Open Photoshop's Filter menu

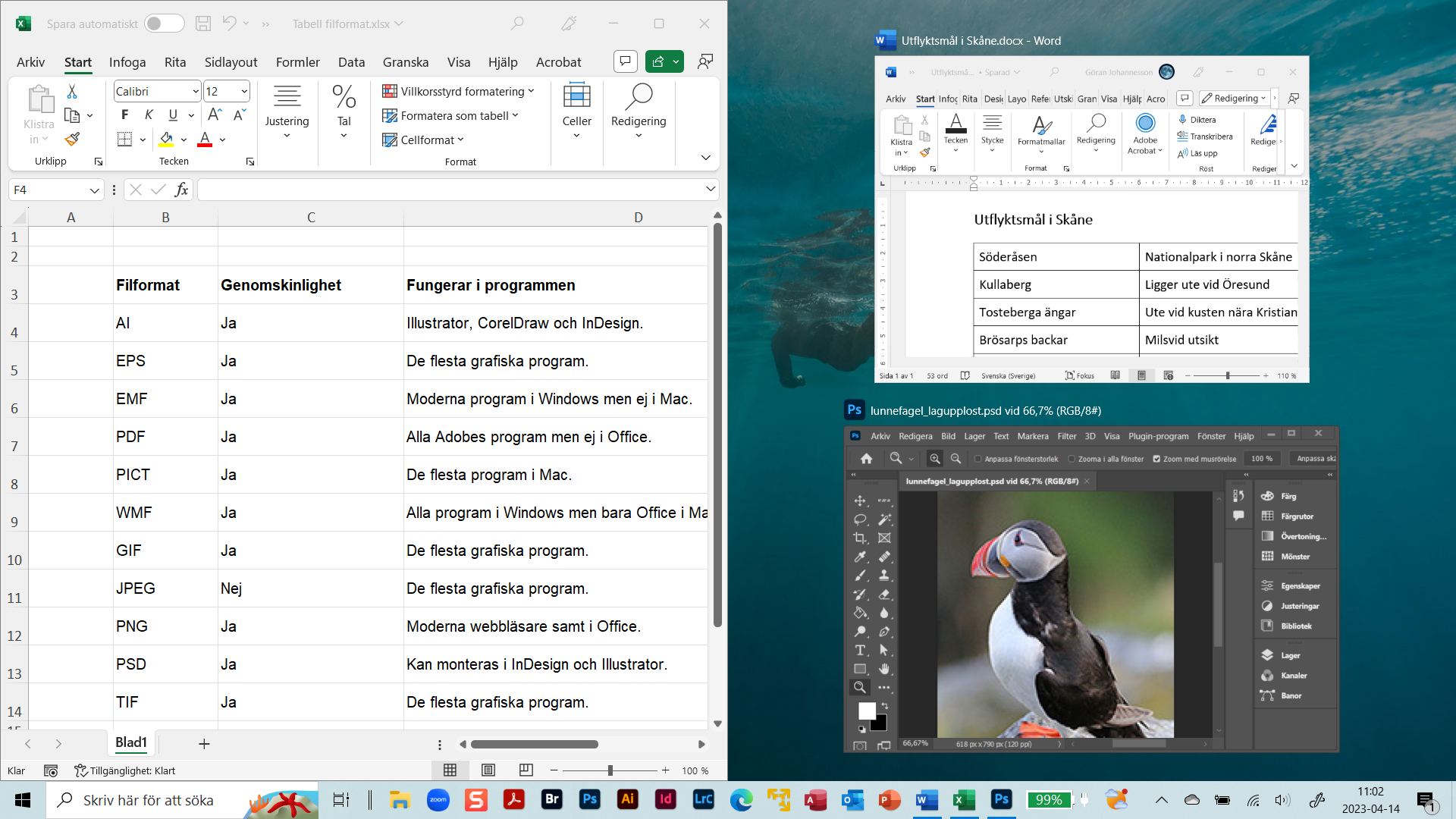(1066, 436)
